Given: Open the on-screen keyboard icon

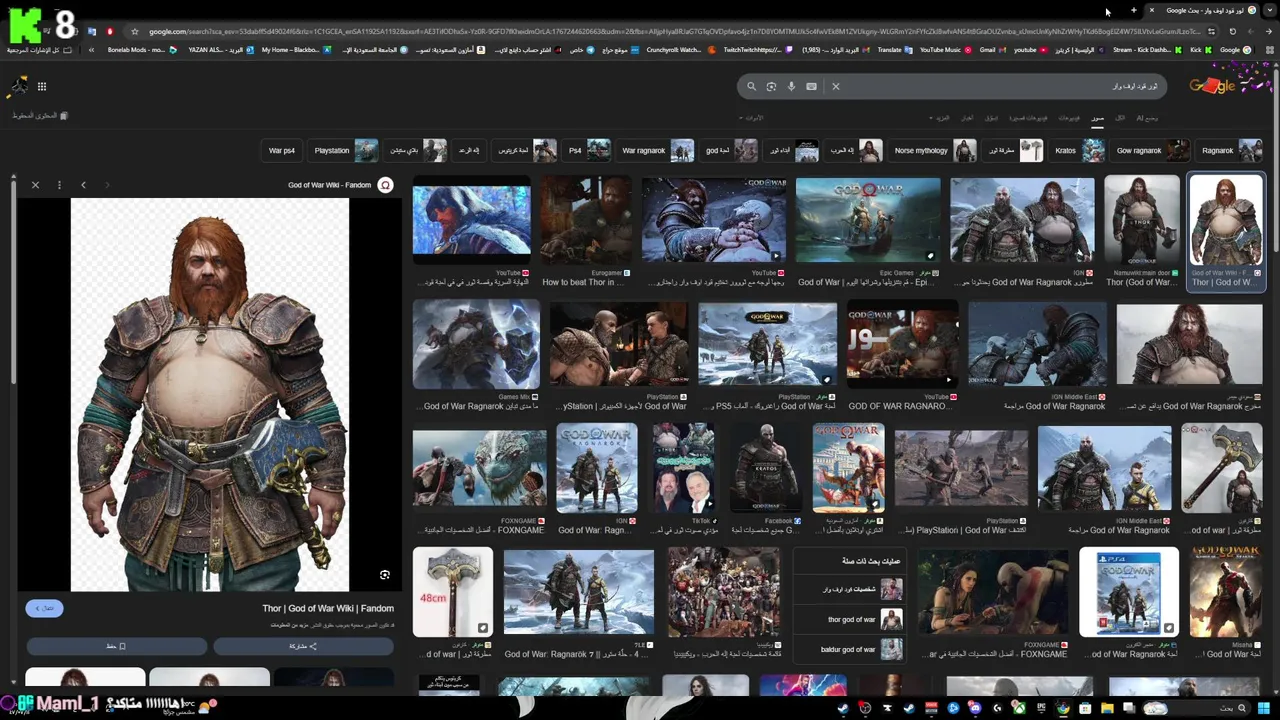Looking at the screenshot, I should point(811,86).
